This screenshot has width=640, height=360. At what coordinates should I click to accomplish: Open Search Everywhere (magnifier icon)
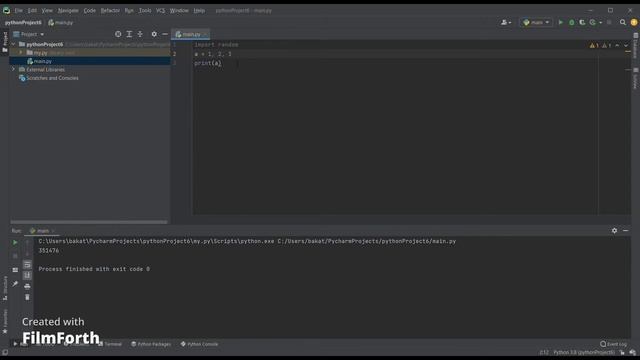click(622, 22)
